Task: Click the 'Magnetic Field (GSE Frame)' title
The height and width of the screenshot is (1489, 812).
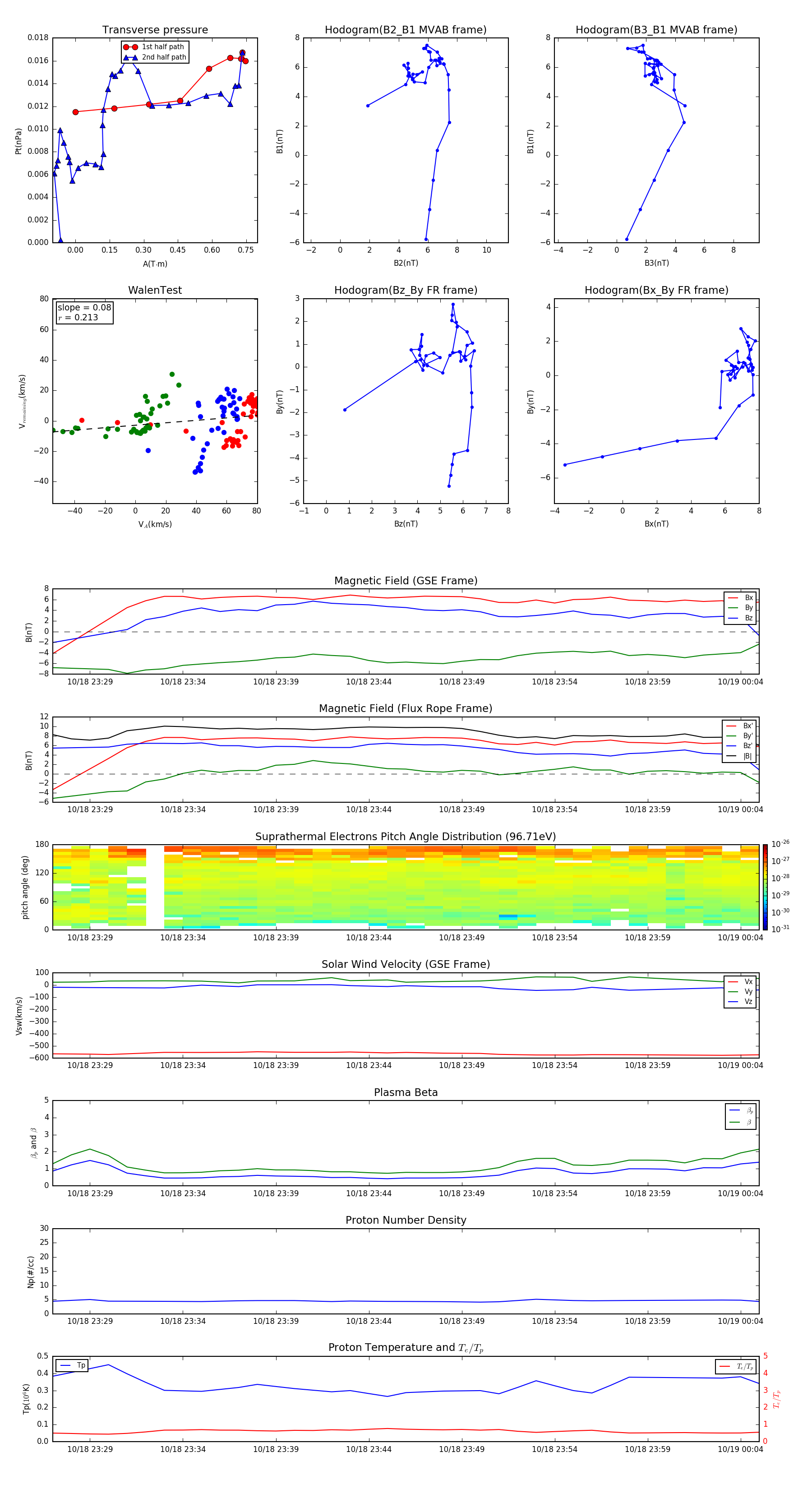Action: [406, 581]
